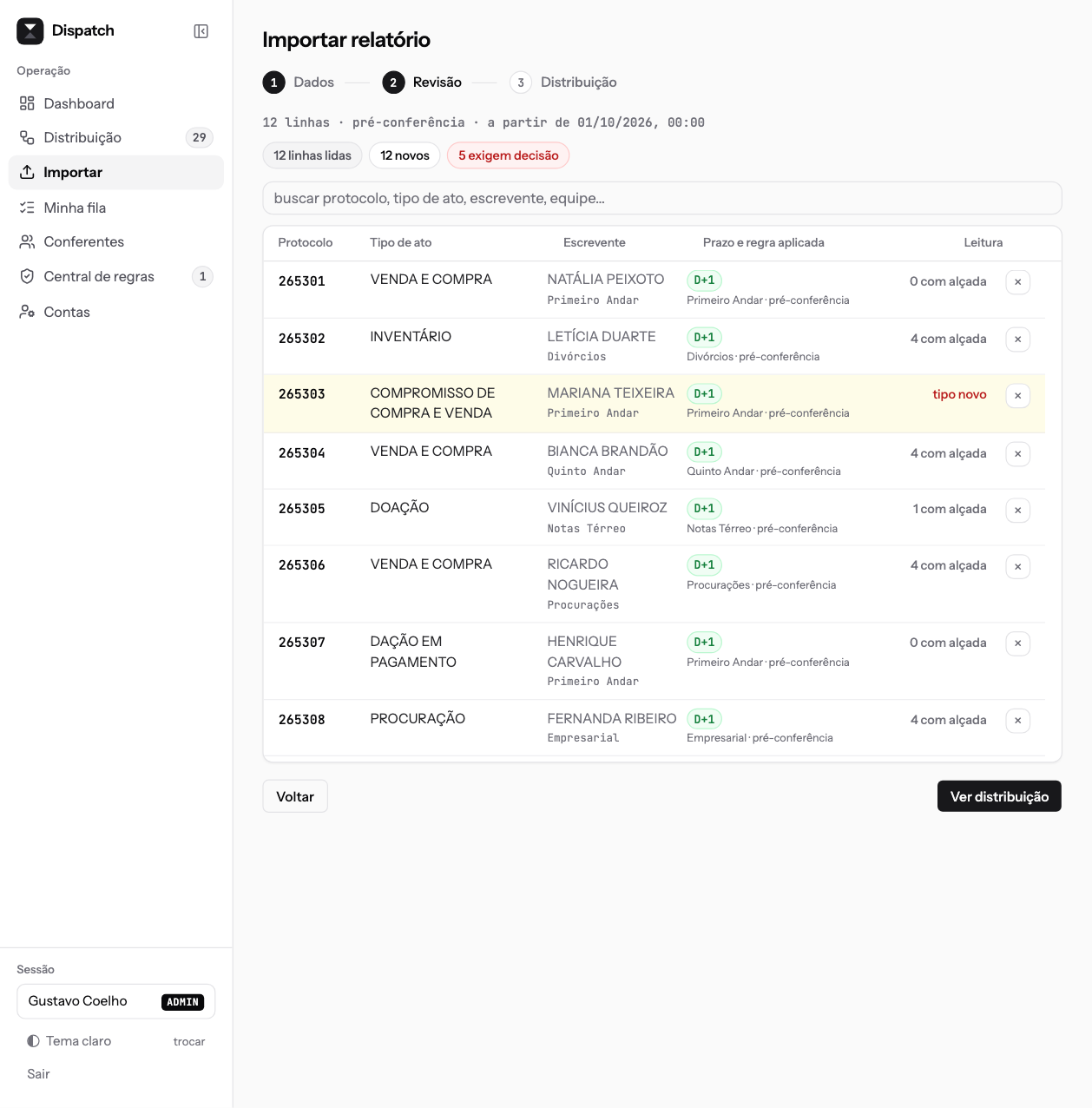Open Central de regras shield item
This screenshot has height=1108, width=1092.
coord(27,276)
